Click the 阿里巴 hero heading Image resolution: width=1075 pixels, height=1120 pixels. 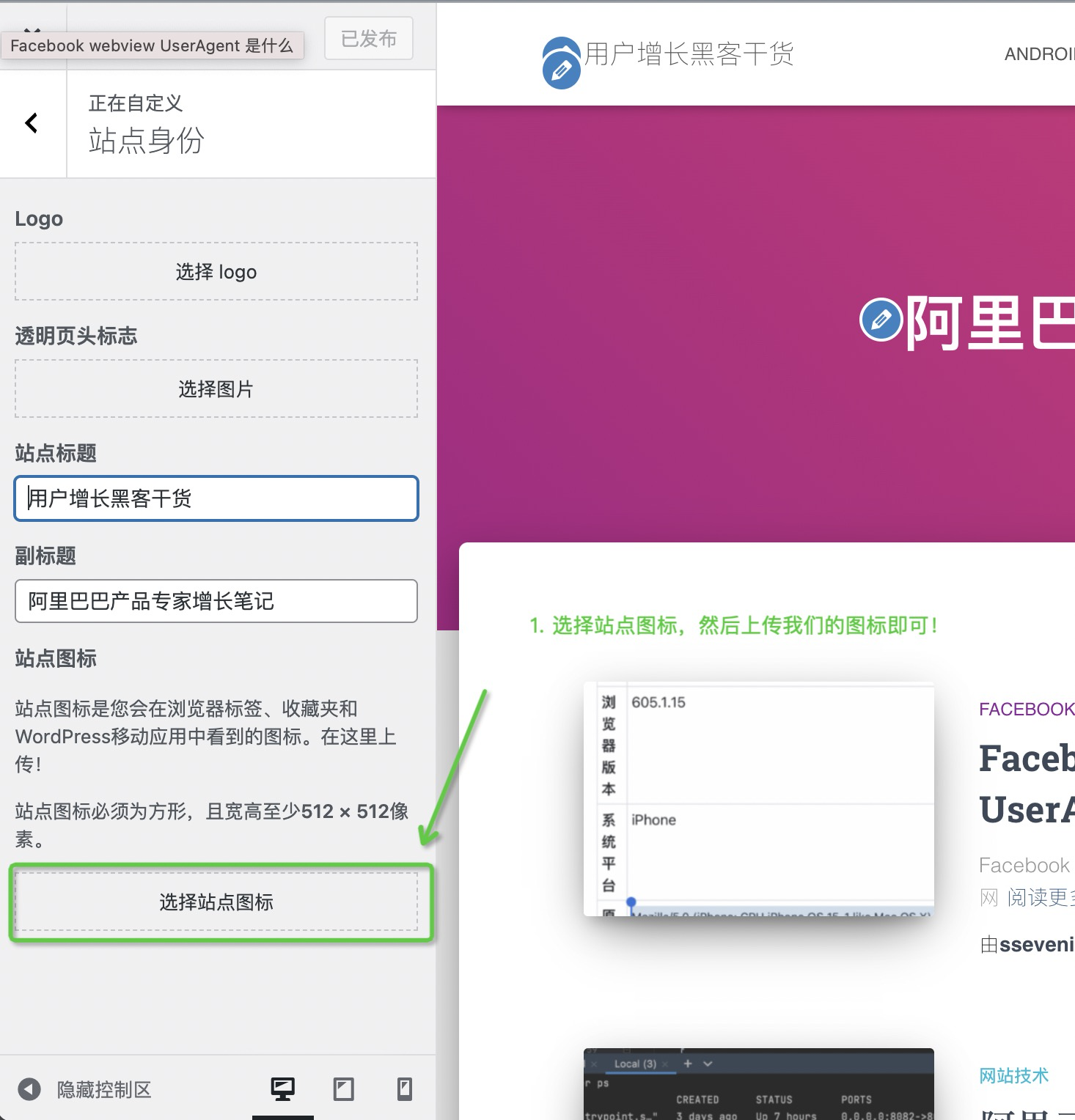click(990, 323)
